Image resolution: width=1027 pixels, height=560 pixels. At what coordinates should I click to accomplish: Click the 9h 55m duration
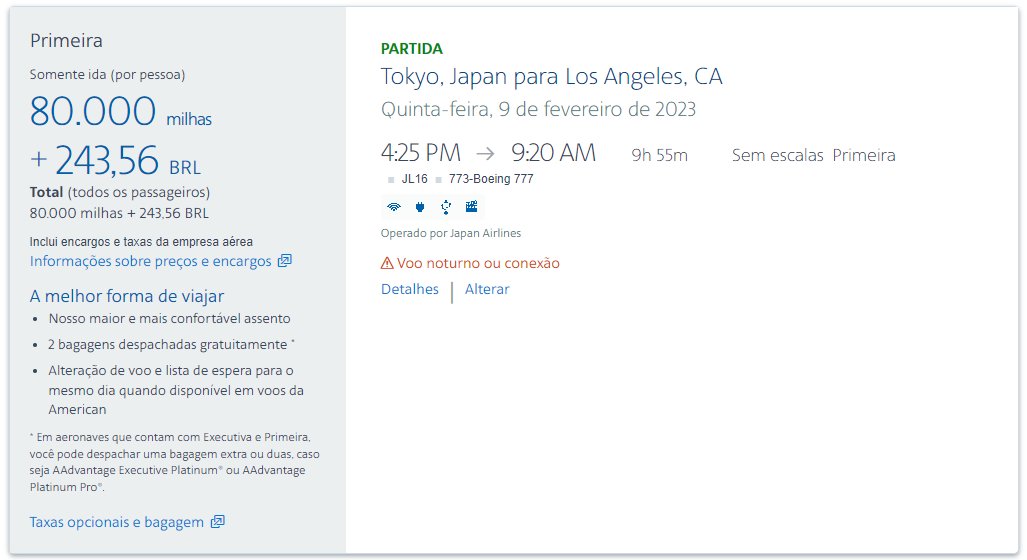pyautogui.click(x=660, y=155)
